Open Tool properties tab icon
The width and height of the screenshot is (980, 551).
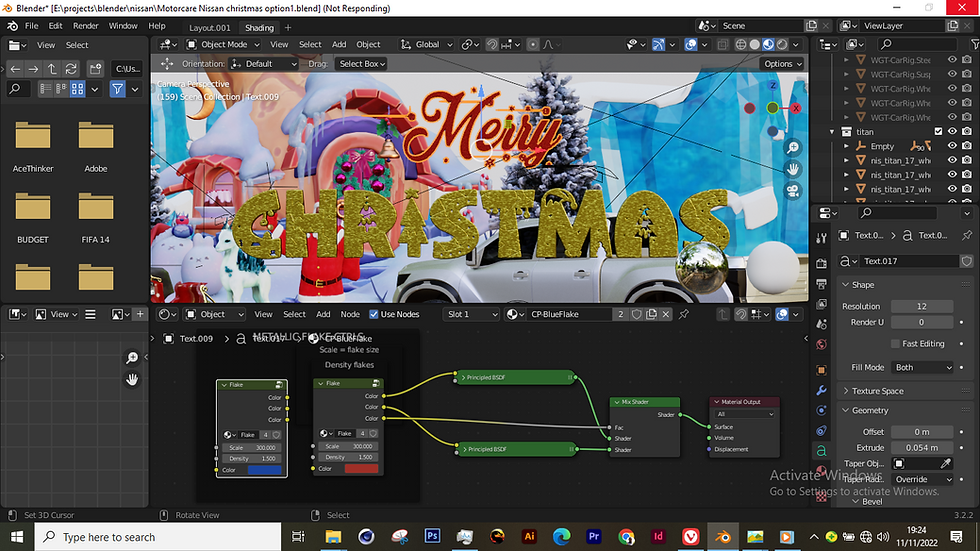(821, 238)
